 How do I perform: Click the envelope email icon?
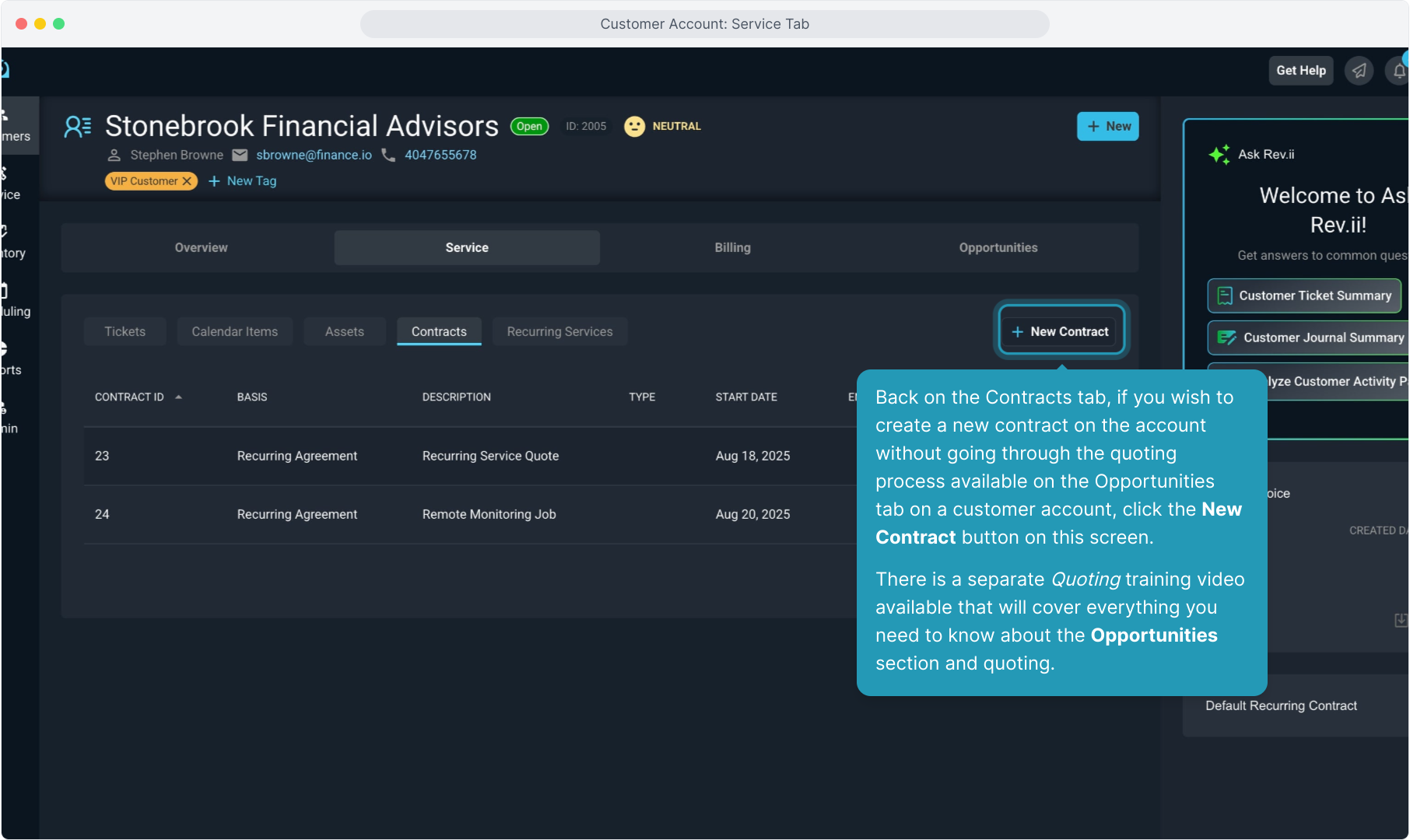click(x=240, y=155)
